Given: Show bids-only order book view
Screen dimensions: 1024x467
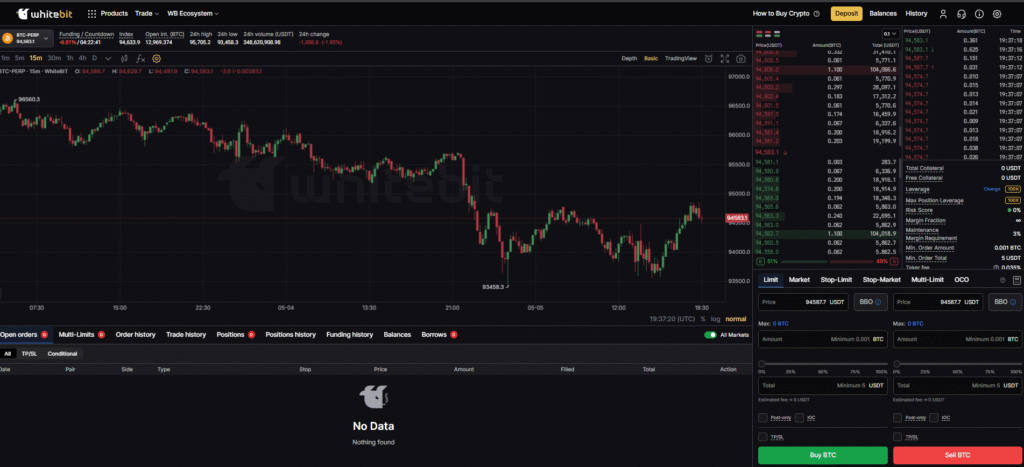Looking at the screenshot, I should coord(776,33).
